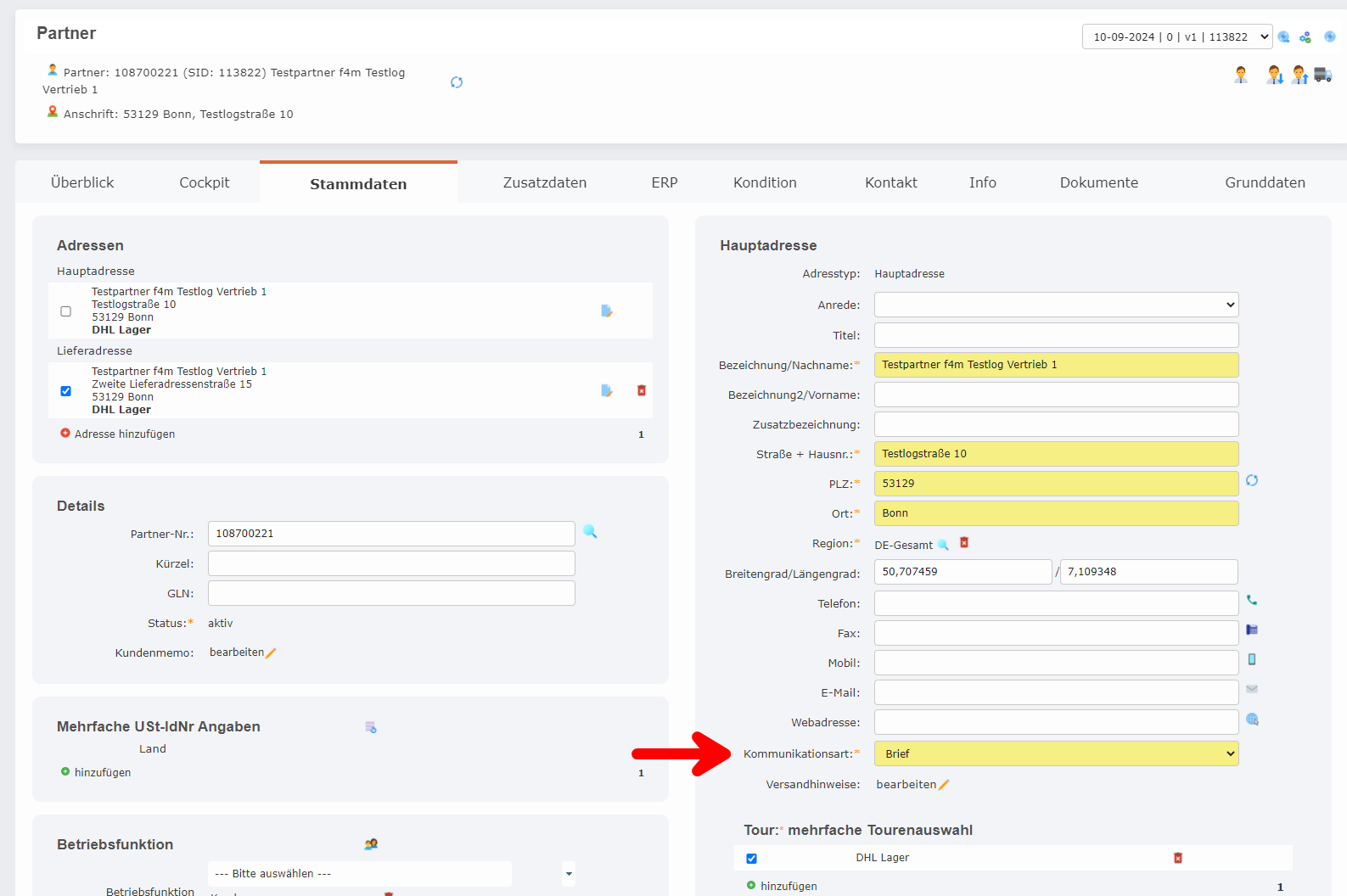Click into the GLN input field
This screenshot has width=1347, height=896.
[391, 593]
